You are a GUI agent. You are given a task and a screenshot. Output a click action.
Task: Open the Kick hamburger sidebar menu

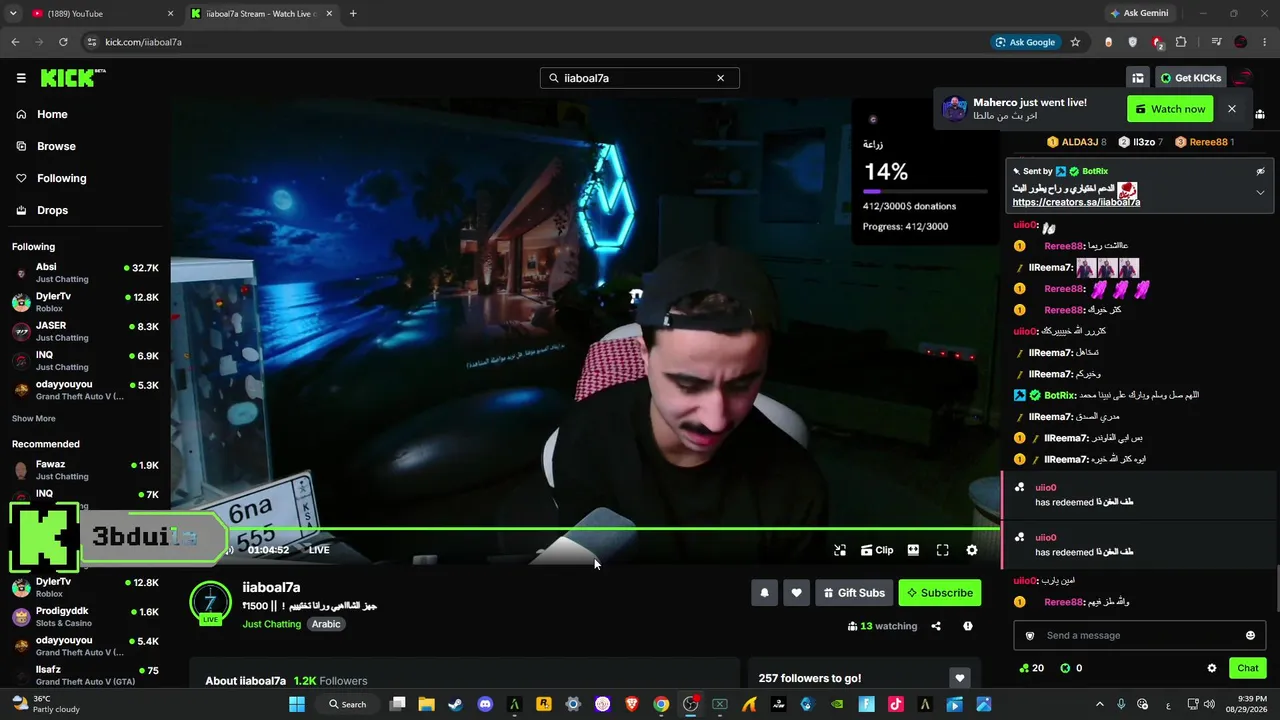coord(21,78)
